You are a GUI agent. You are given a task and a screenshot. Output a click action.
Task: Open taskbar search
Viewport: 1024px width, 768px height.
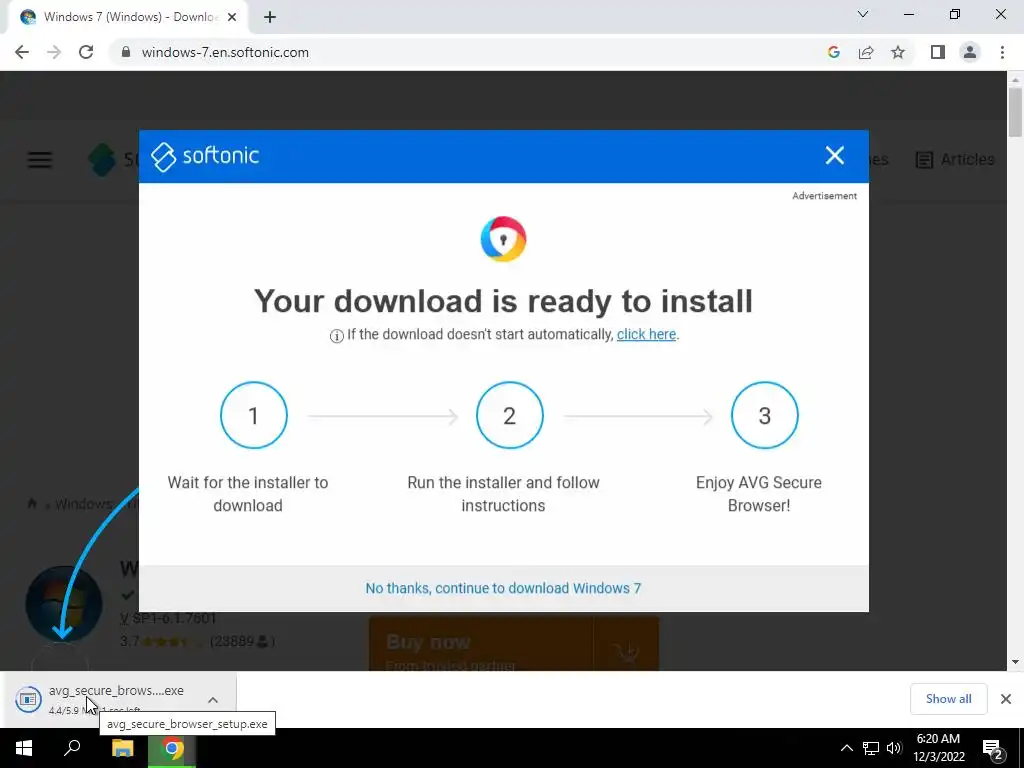tap(72, 748)
